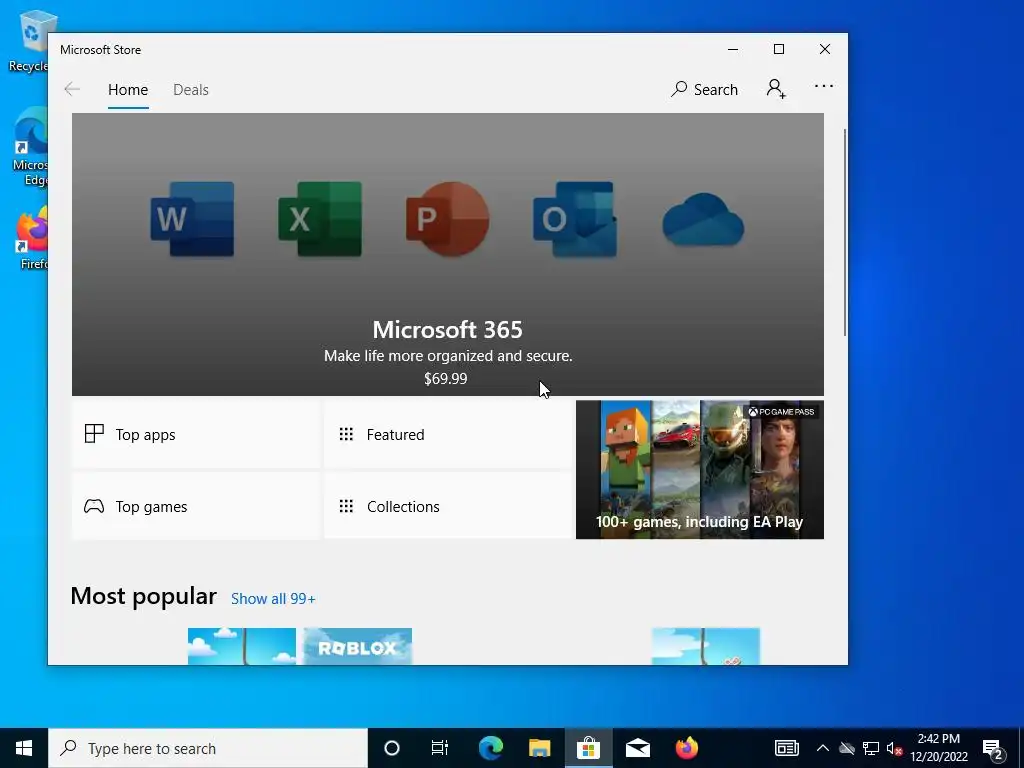
Task: Show hidden system tray icons
Action: pos(823,748)
